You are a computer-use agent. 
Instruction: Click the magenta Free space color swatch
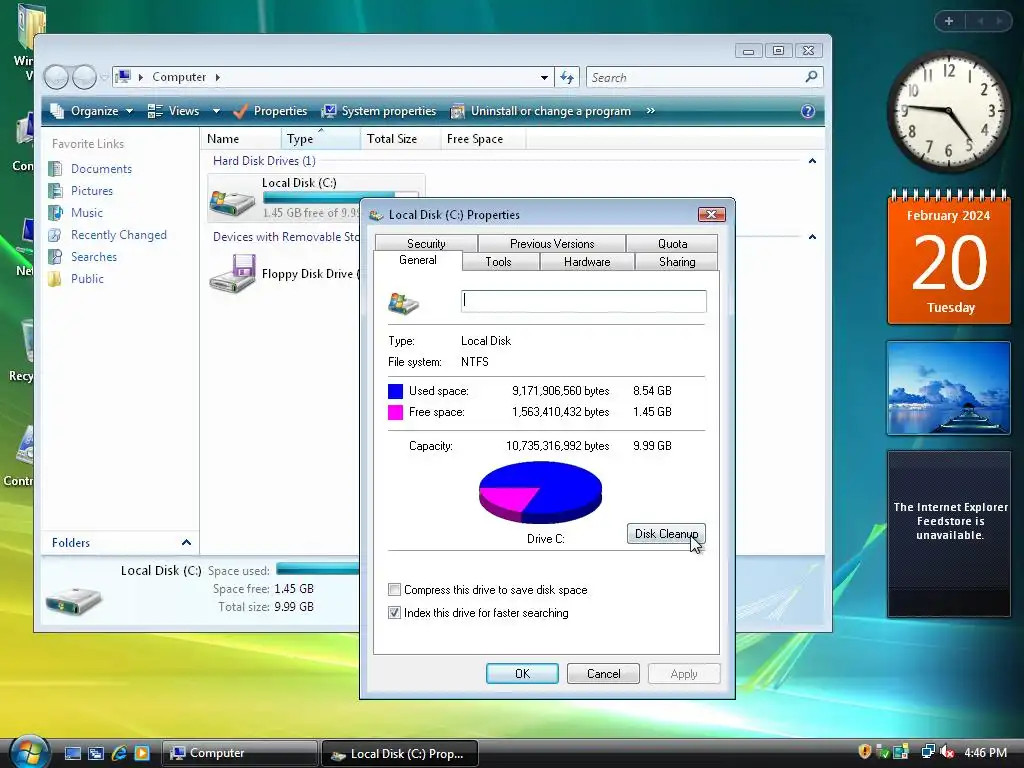pyautogui.click(x=395, y=412)
